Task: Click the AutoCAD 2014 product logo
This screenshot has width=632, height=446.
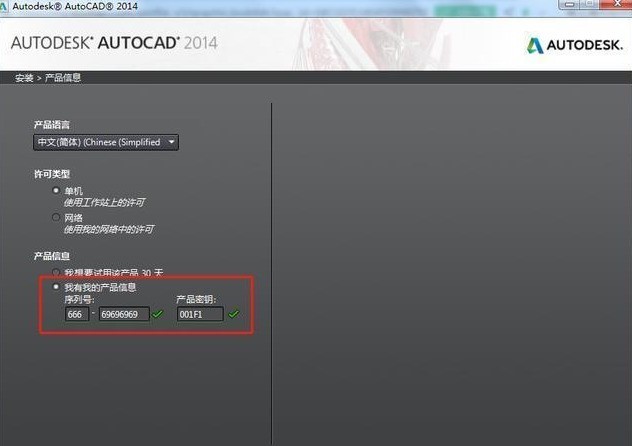Action: point(113,43)
